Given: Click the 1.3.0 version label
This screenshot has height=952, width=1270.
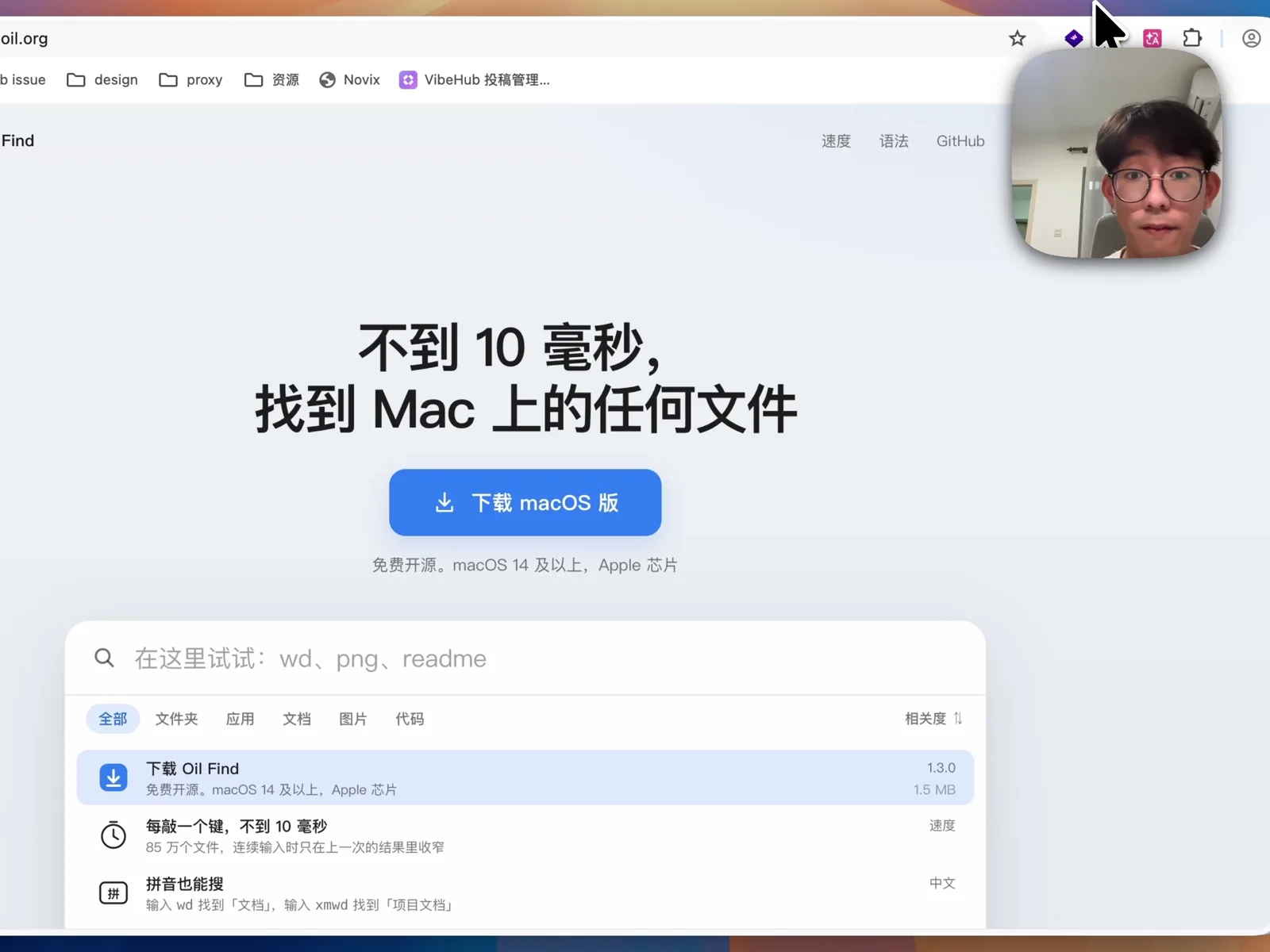Looking at the screenshot, I should (941, 768).
